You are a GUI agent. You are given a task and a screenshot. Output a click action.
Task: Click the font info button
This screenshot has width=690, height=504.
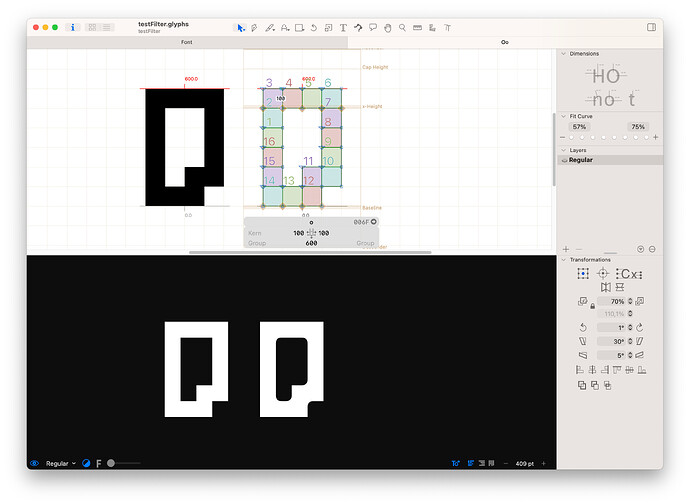pyautogui.click(x=73, y=27)
